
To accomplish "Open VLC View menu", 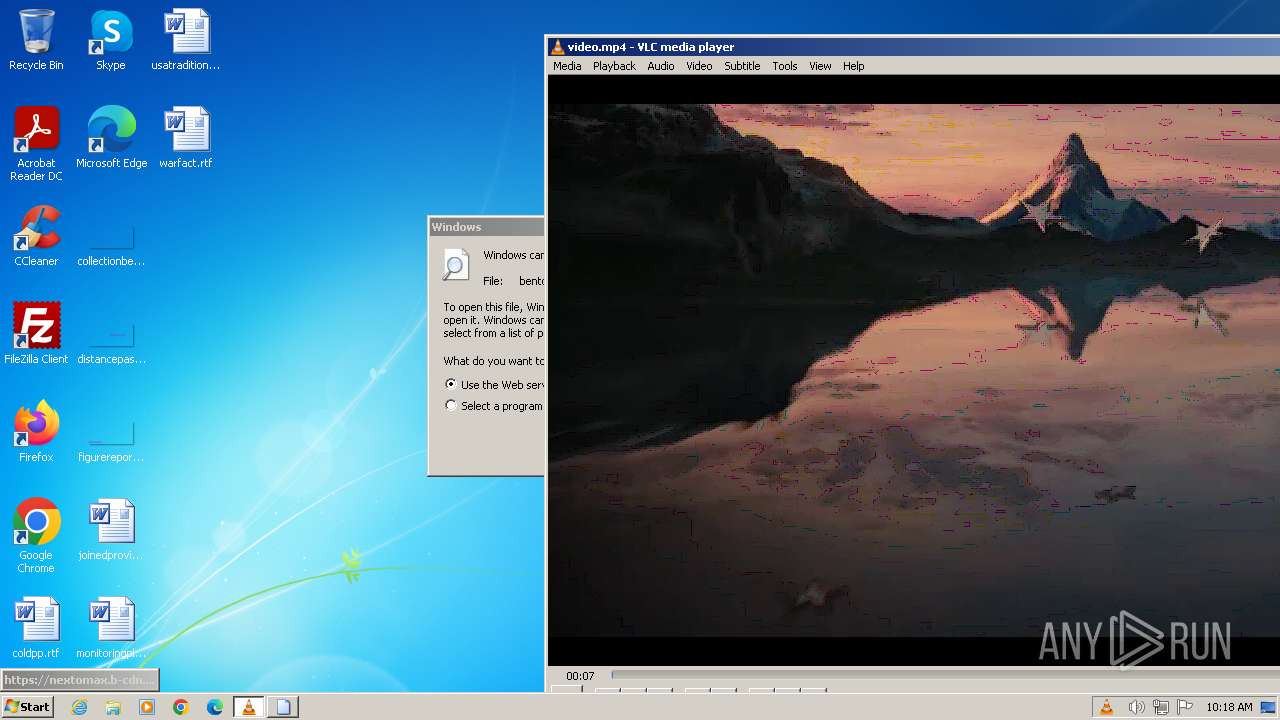I will coord(820,66).
